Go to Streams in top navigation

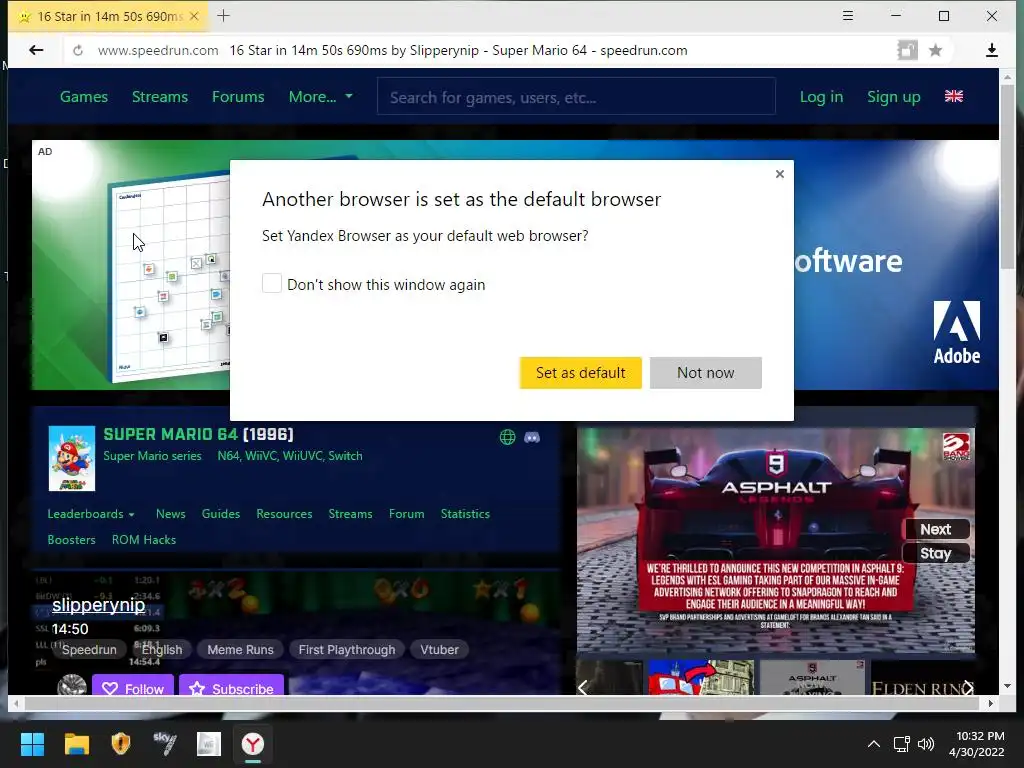pos(160,97)
